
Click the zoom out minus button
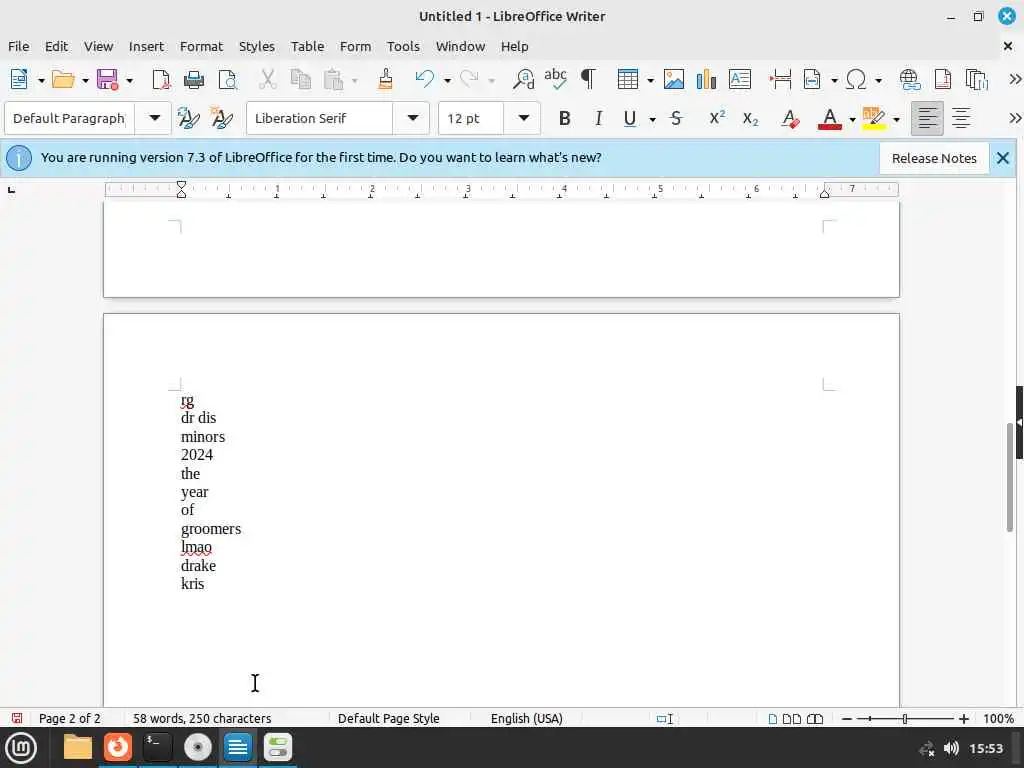click(847, 719)
